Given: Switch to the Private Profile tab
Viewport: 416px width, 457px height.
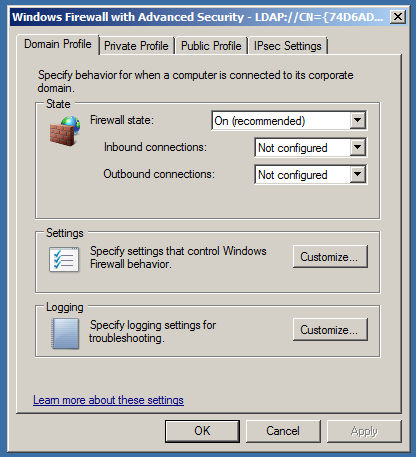Looking at the screenshot, I should point(136,46).
